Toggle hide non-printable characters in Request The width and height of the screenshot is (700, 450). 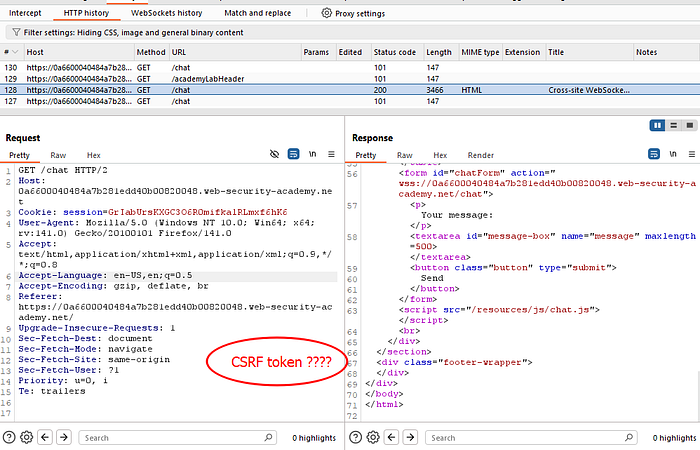(x=275, y=154)
